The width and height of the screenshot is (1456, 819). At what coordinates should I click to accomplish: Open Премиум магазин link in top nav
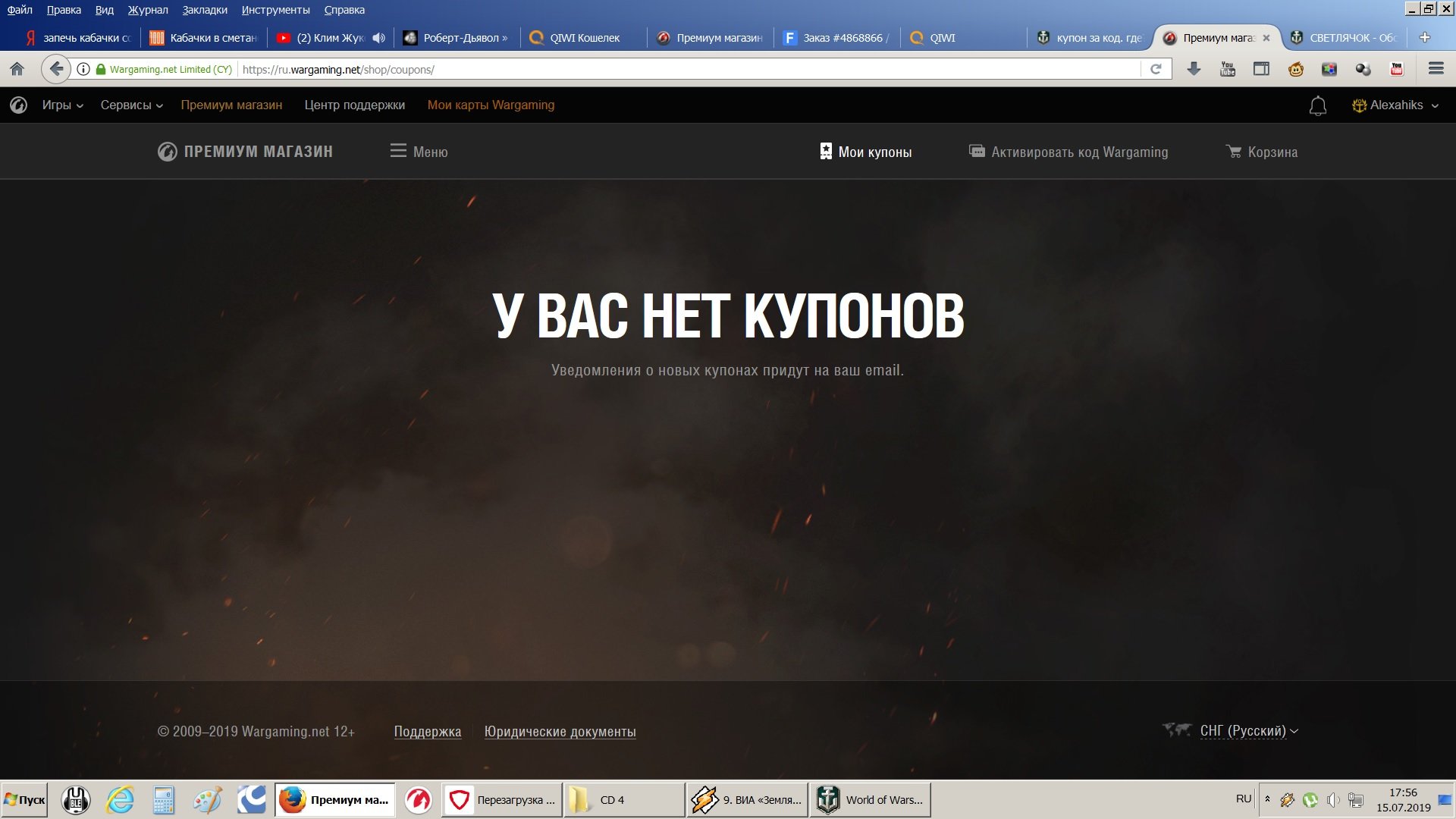(x=231, y=105)
